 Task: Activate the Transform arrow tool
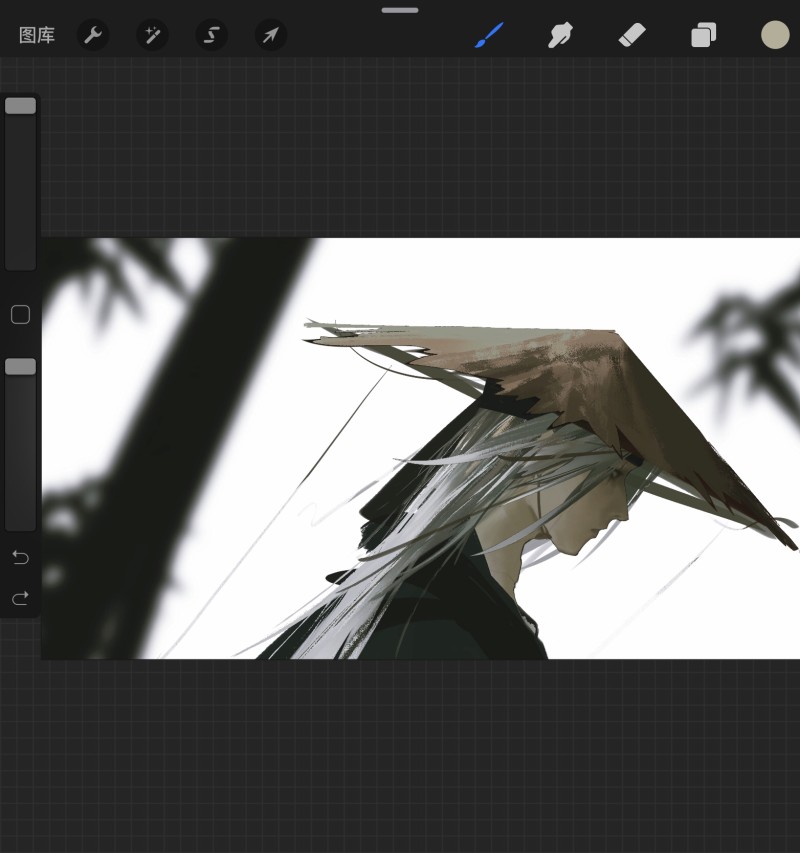271,35
